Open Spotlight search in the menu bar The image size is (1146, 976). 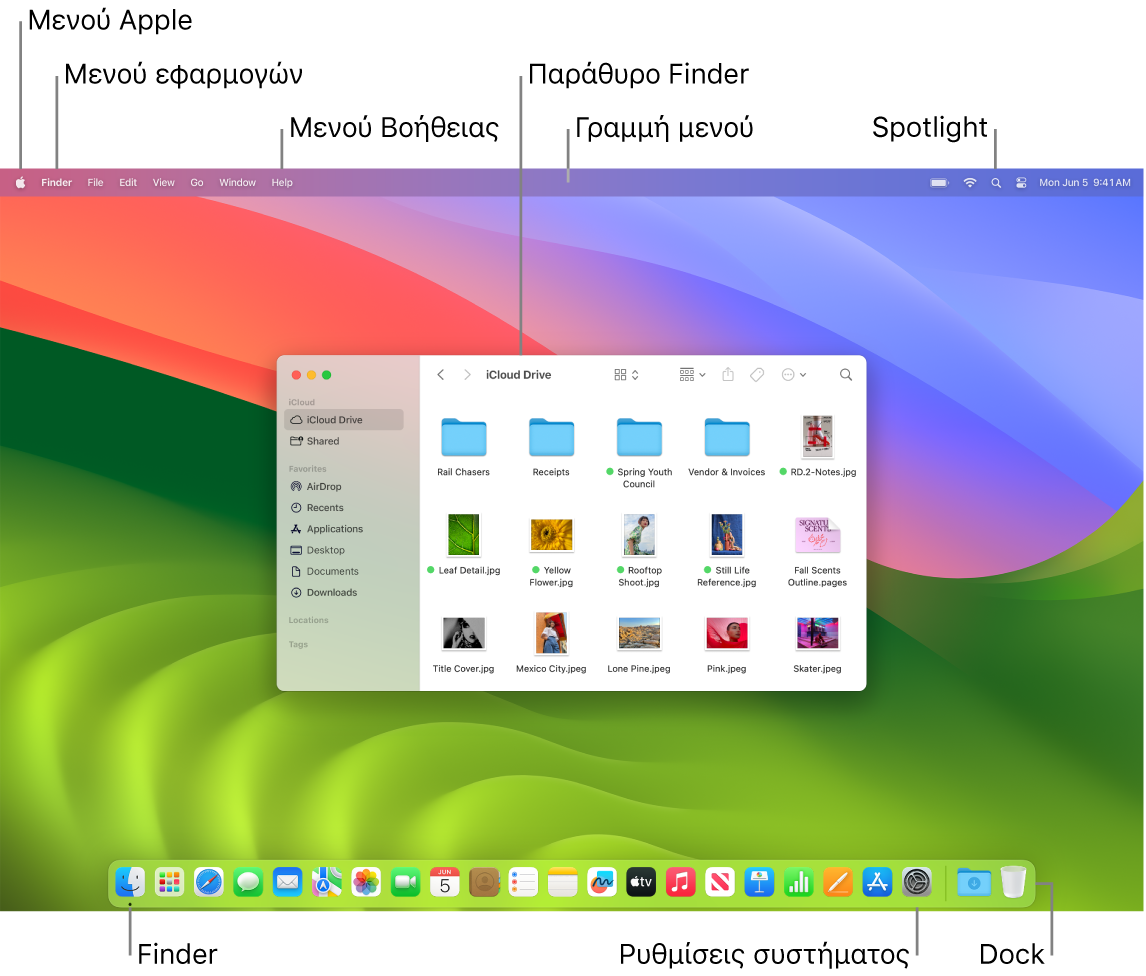(995, 182)
